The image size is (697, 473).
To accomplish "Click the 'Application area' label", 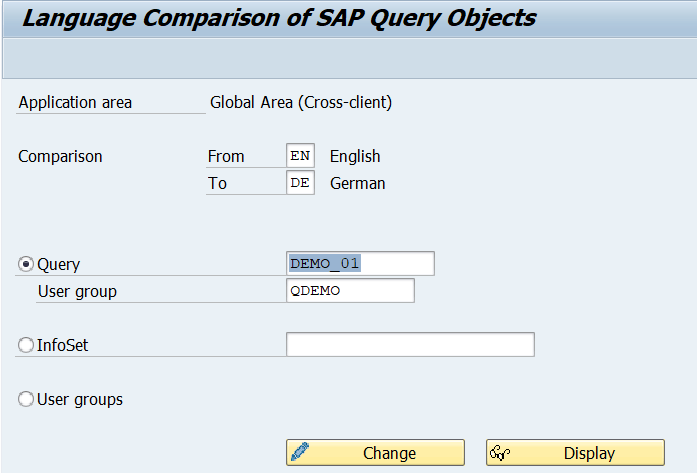I will click(75, 103).
